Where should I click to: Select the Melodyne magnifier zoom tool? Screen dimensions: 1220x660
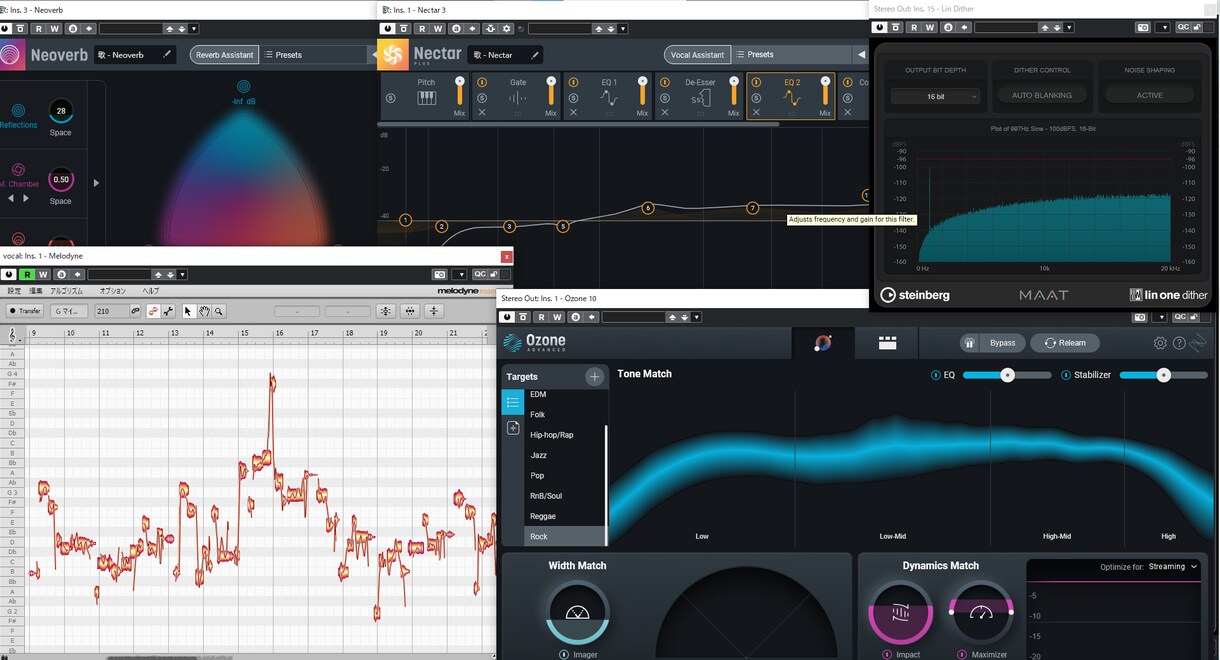(x=218, y=311)
